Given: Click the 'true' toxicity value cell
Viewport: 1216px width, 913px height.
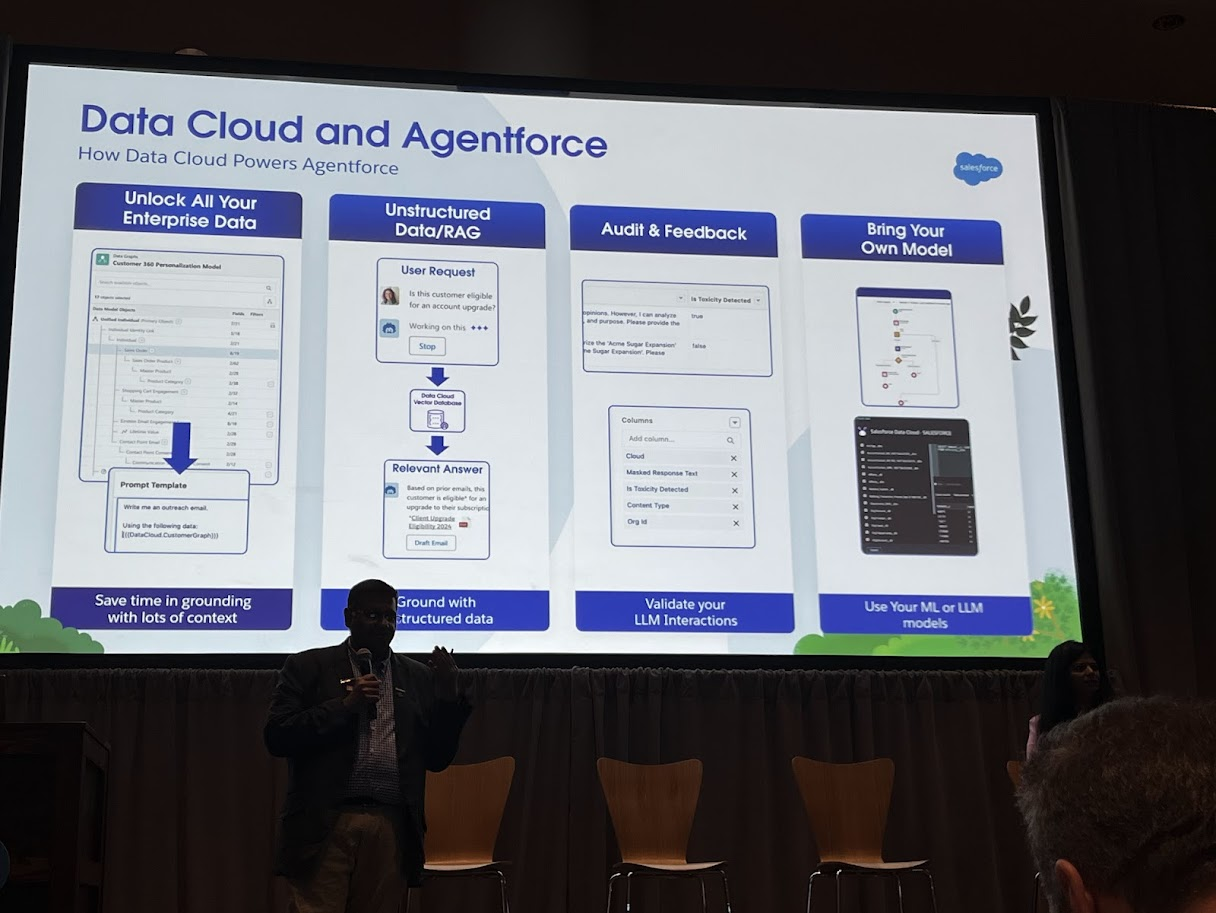Looking at the screenshot, I should (697, 316).
